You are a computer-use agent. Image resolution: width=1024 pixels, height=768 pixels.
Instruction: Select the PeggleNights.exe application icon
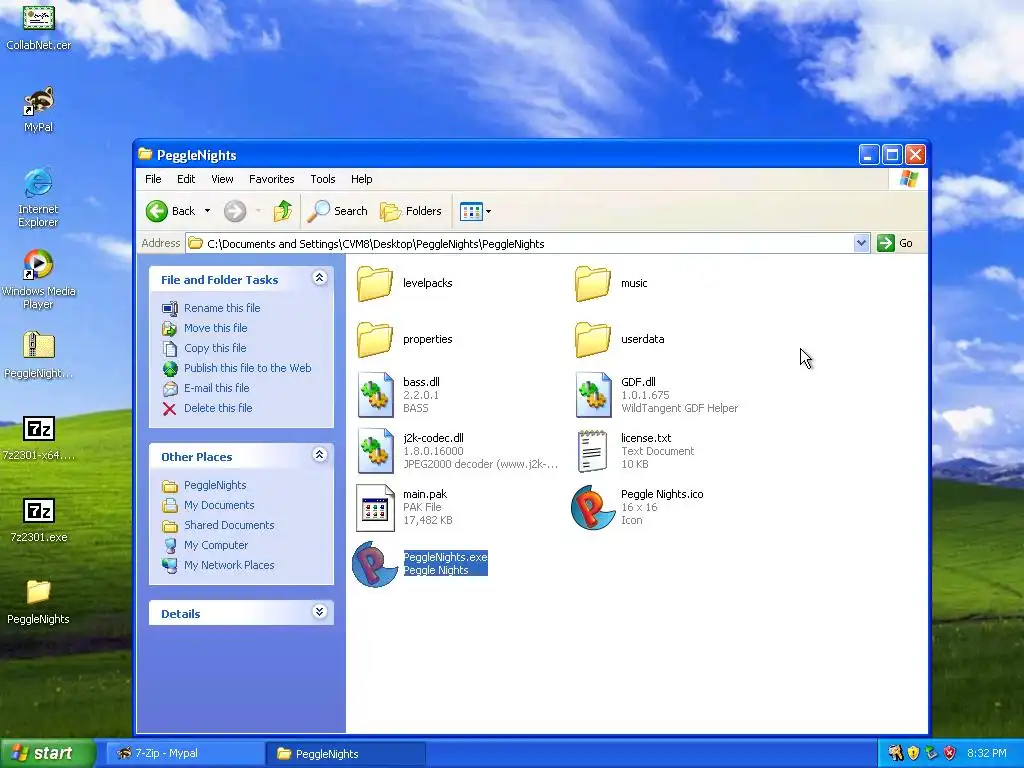point(375,564)
